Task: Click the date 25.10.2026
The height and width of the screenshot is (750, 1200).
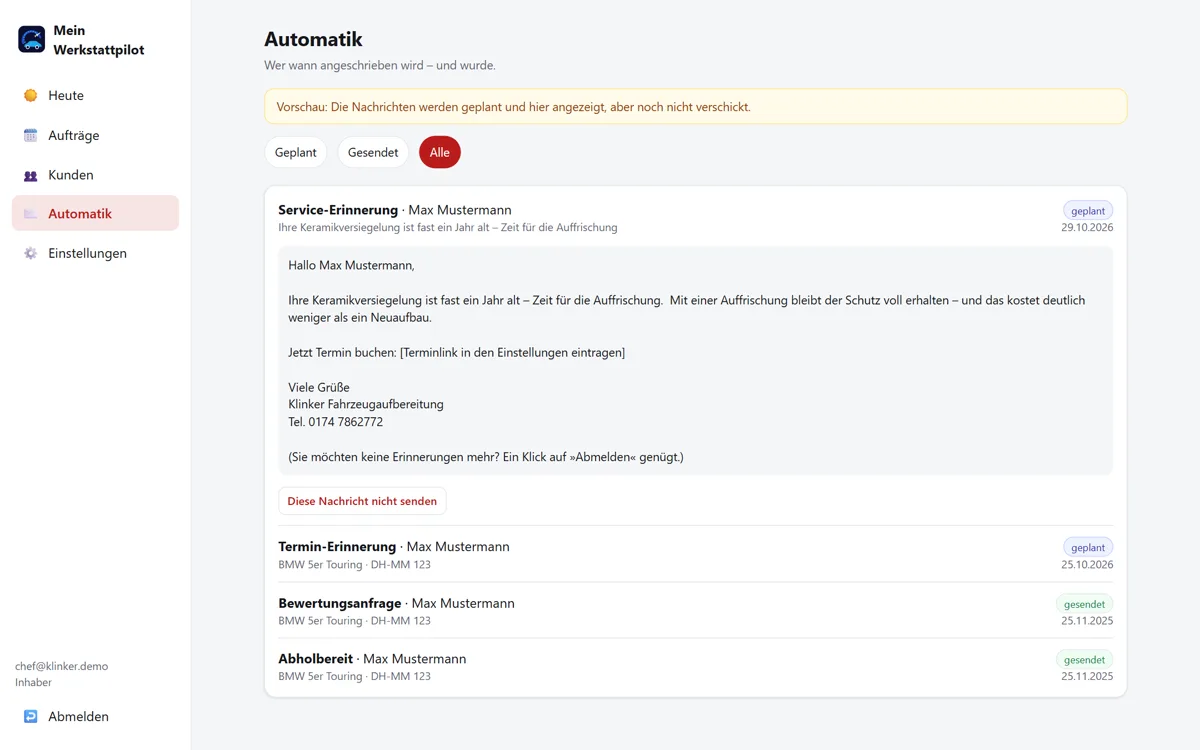Action: pos(1087,565)
